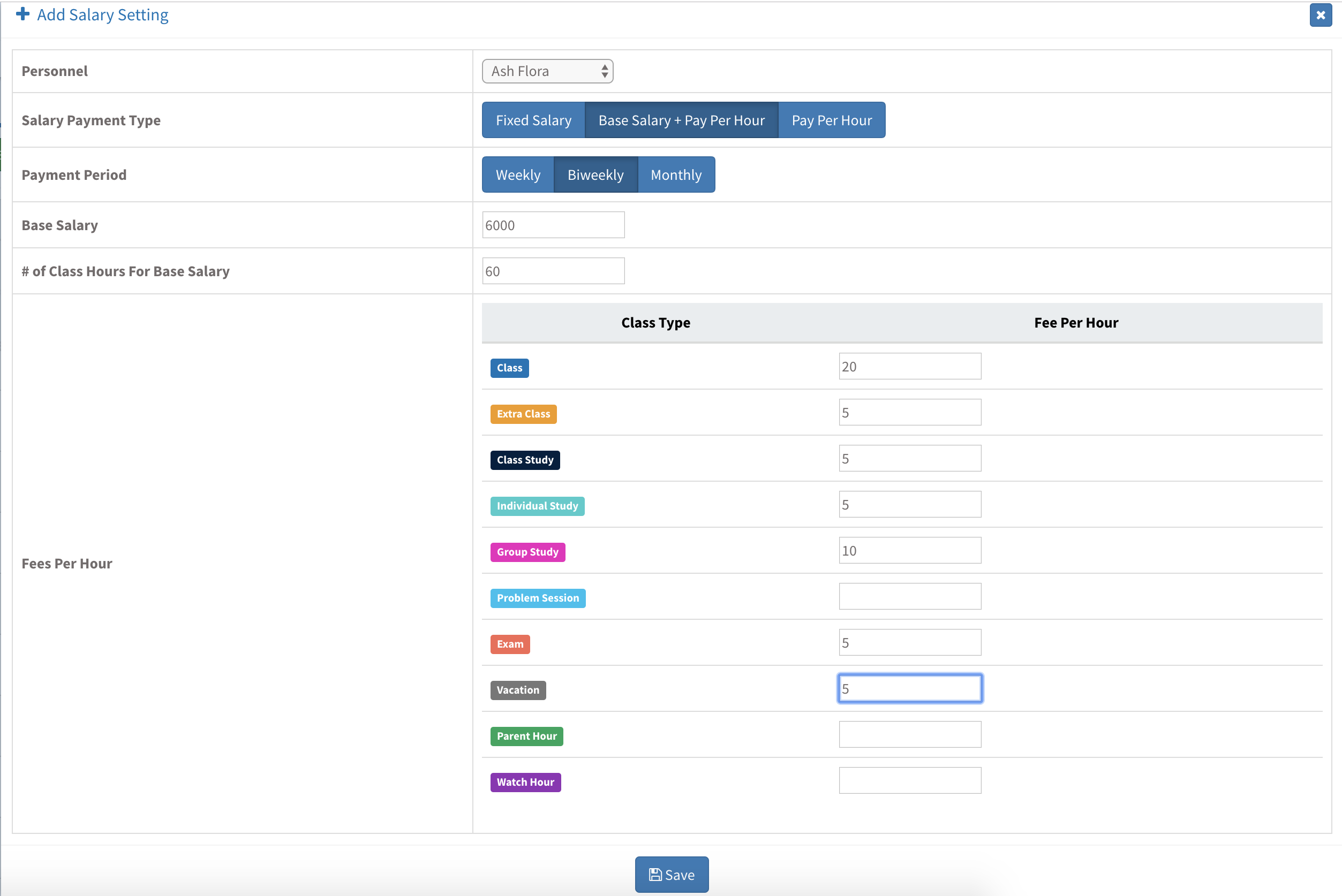Select Fixed Salary payment type
The width and height of the screenshot is (1342, 896).
(x=533, y=120)
